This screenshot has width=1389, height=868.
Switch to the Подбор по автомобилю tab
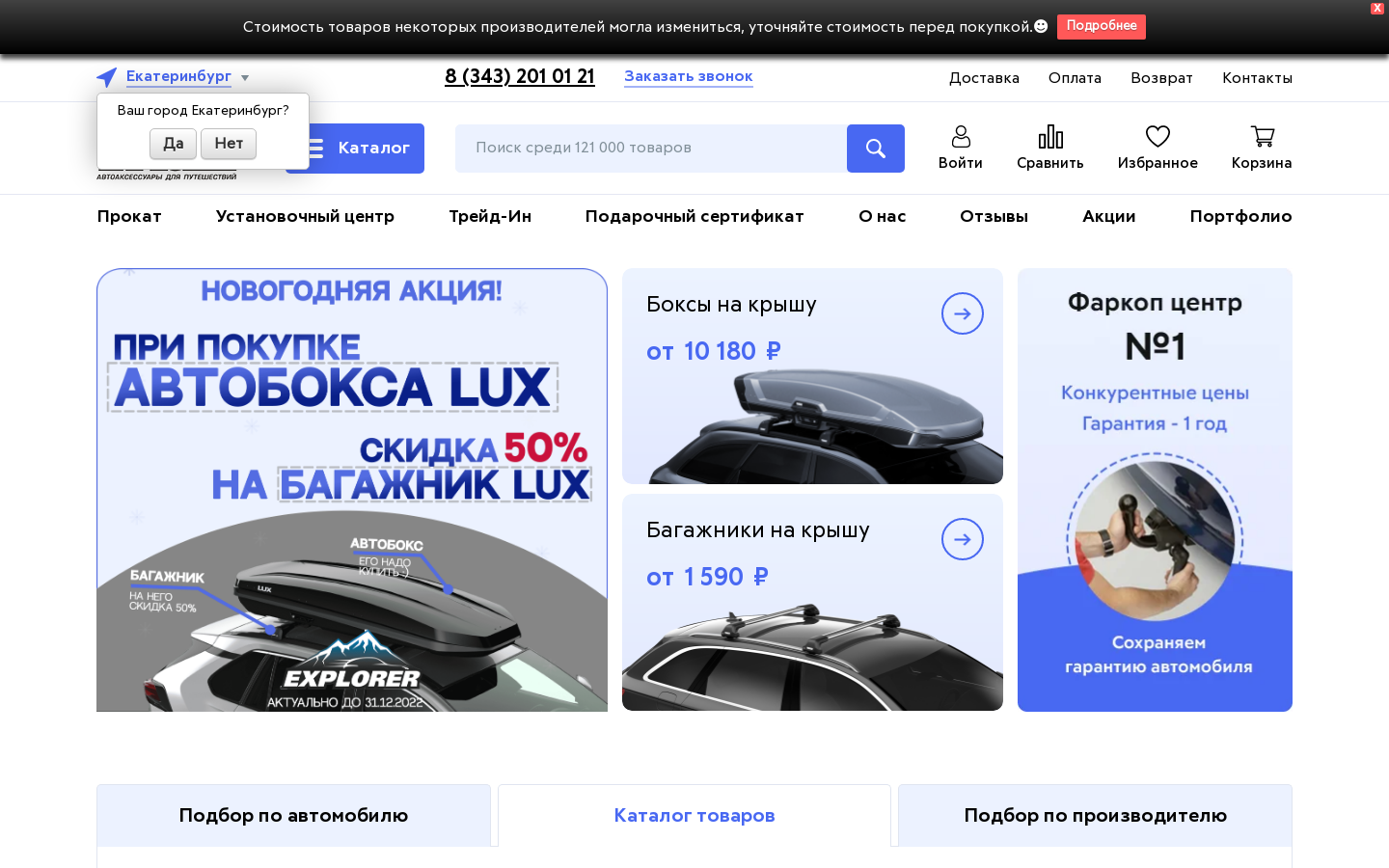click(293, 816)
